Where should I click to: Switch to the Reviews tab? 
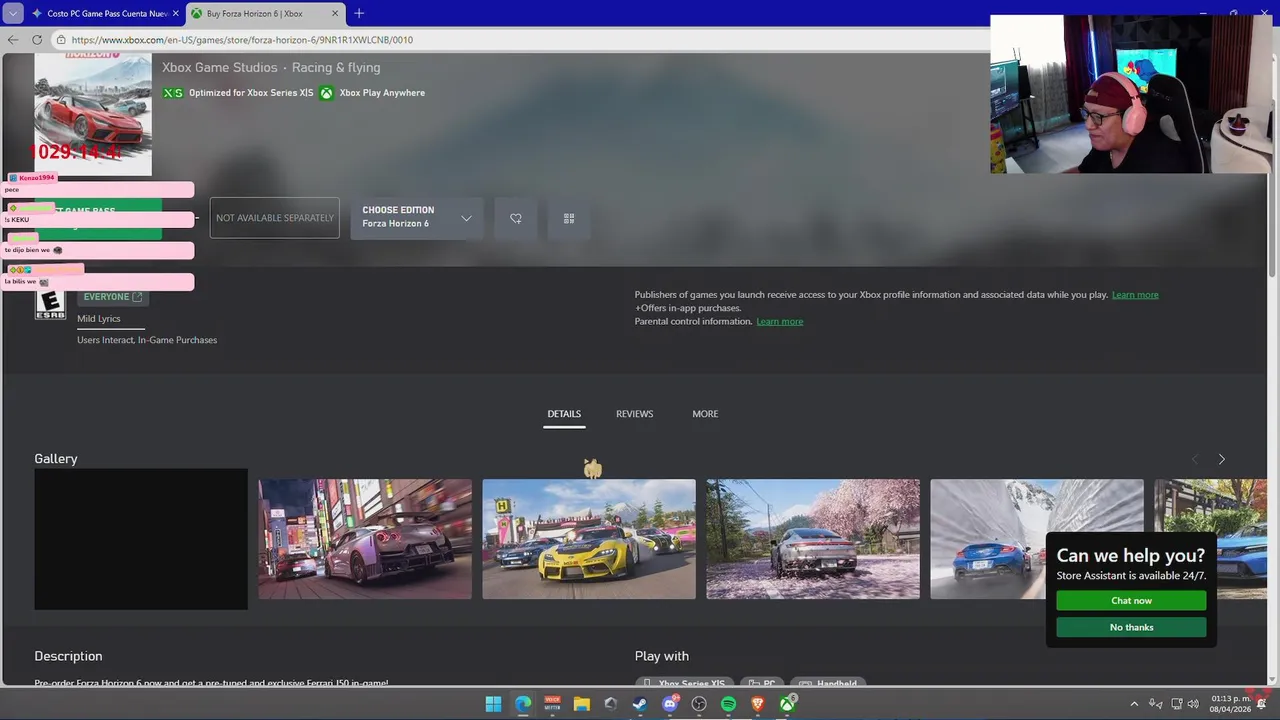(634, 414)
